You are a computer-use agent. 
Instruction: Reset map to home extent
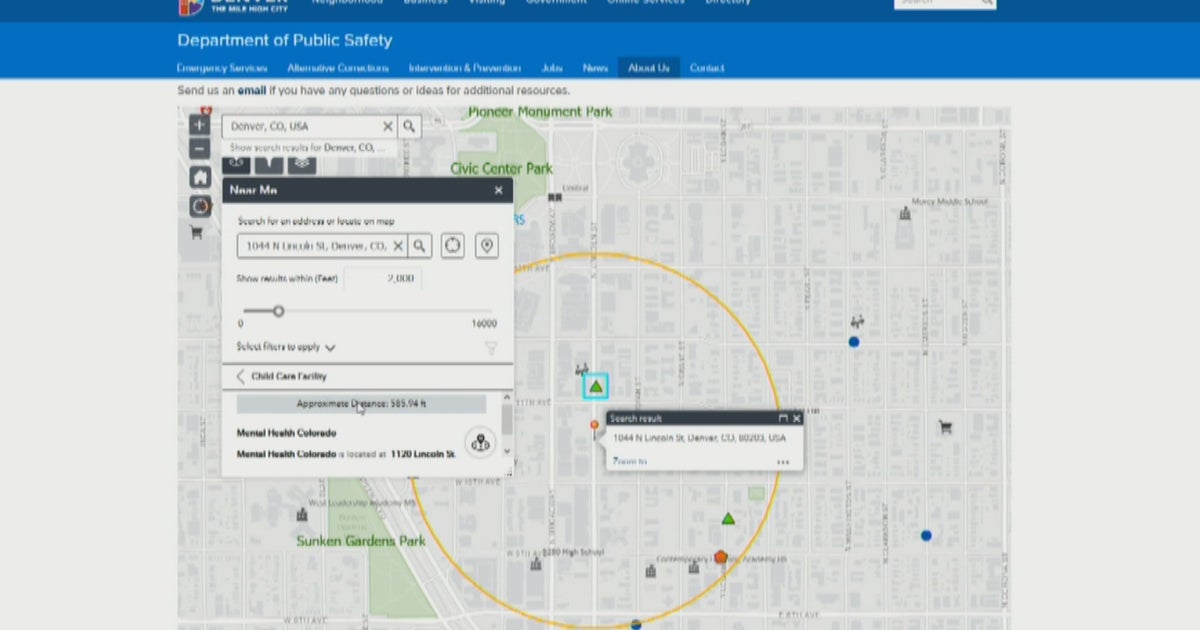pos(200,177)
